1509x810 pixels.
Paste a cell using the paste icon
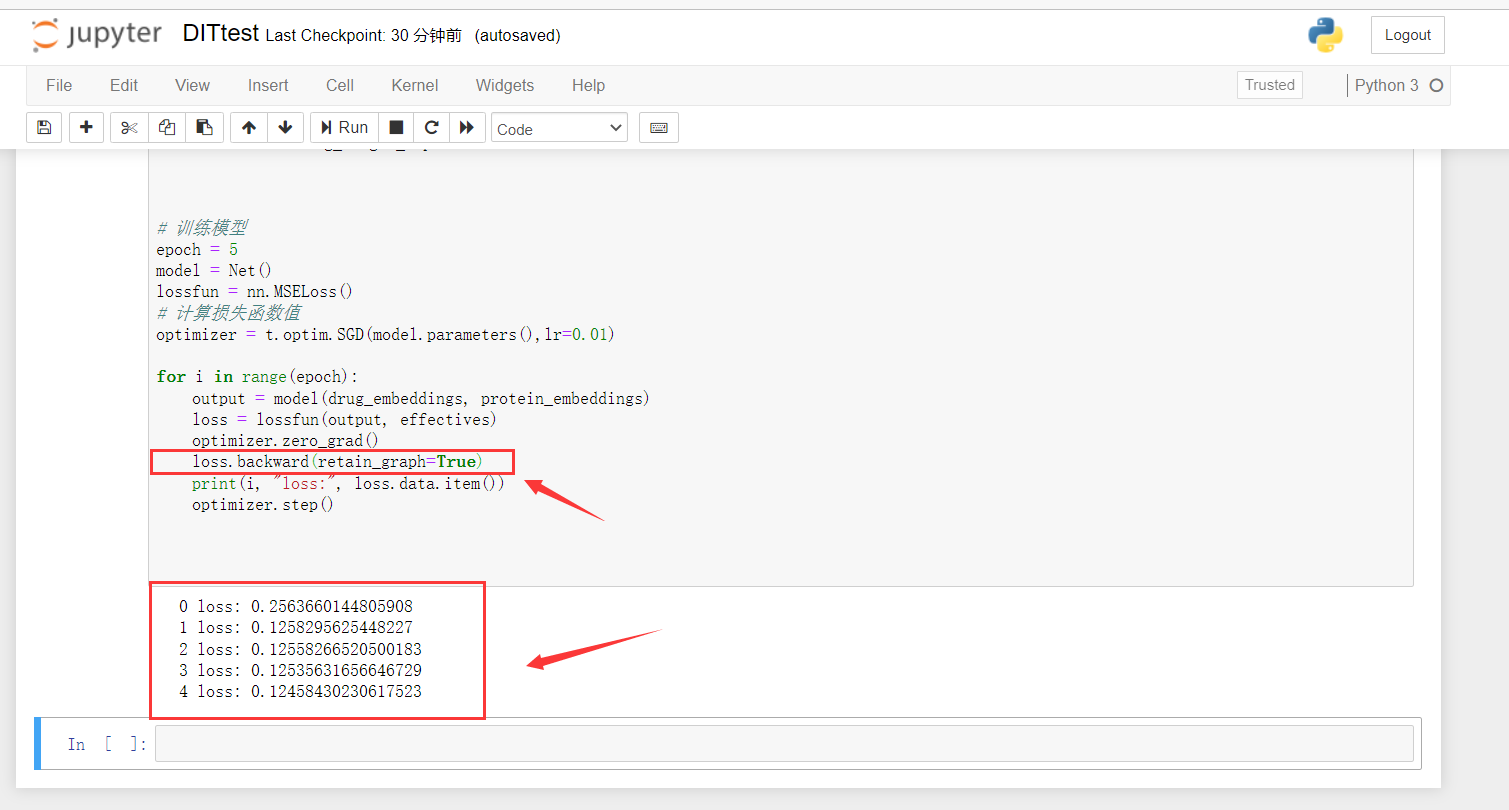tap(205, 127)
